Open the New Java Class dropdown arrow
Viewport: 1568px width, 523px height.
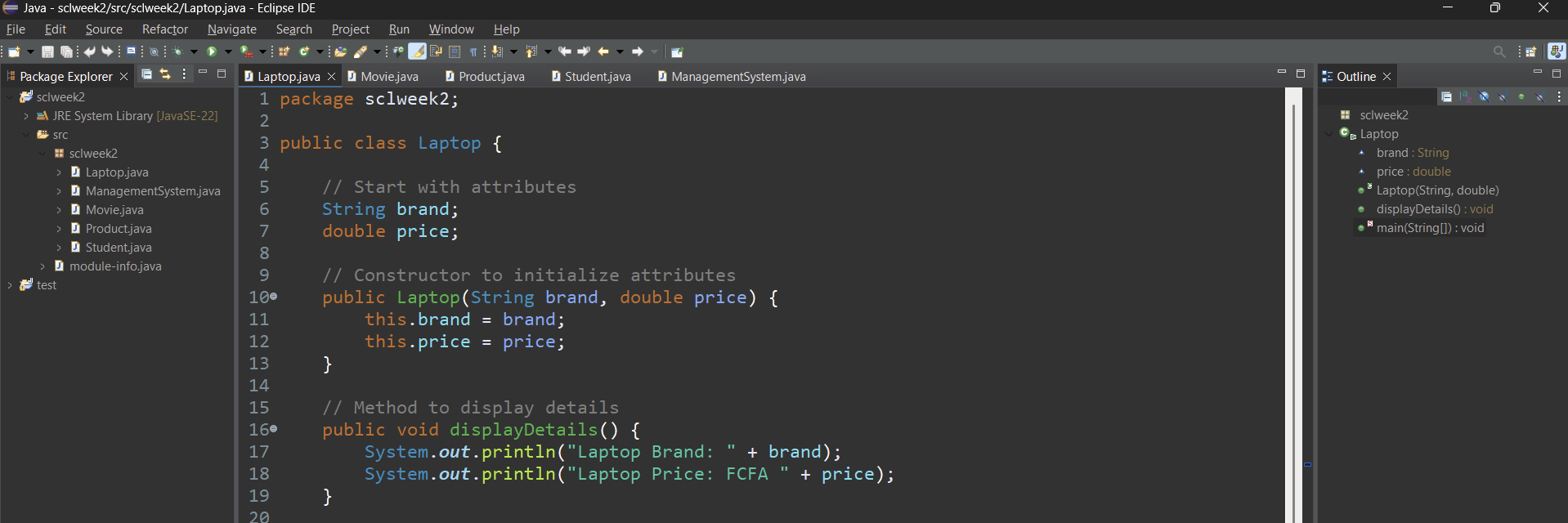tap(320, 51)
